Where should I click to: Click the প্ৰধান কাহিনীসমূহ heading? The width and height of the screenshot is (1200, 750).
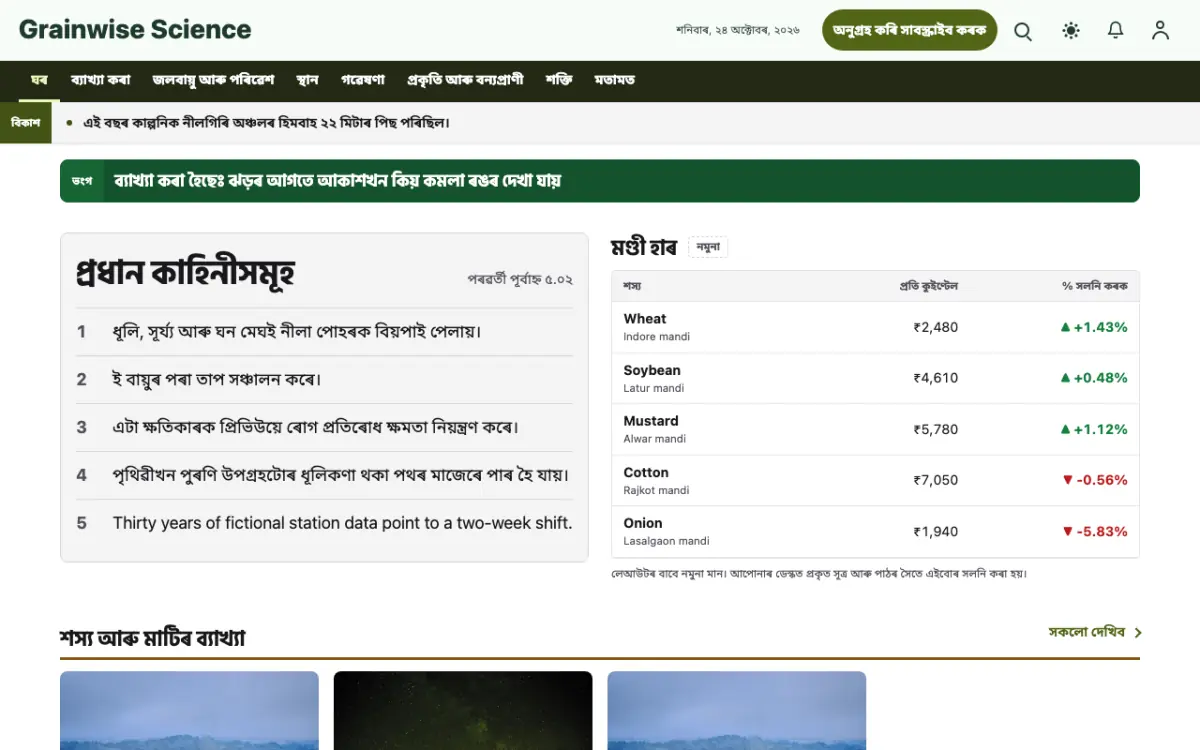[x=185, y=272]
